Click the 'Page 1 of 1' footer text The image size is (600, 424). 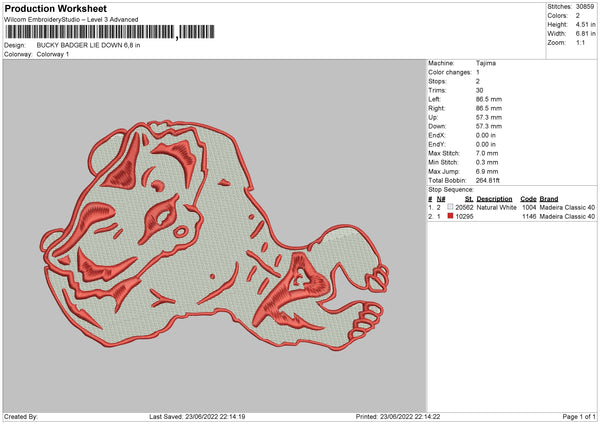(x=579, y=417)
